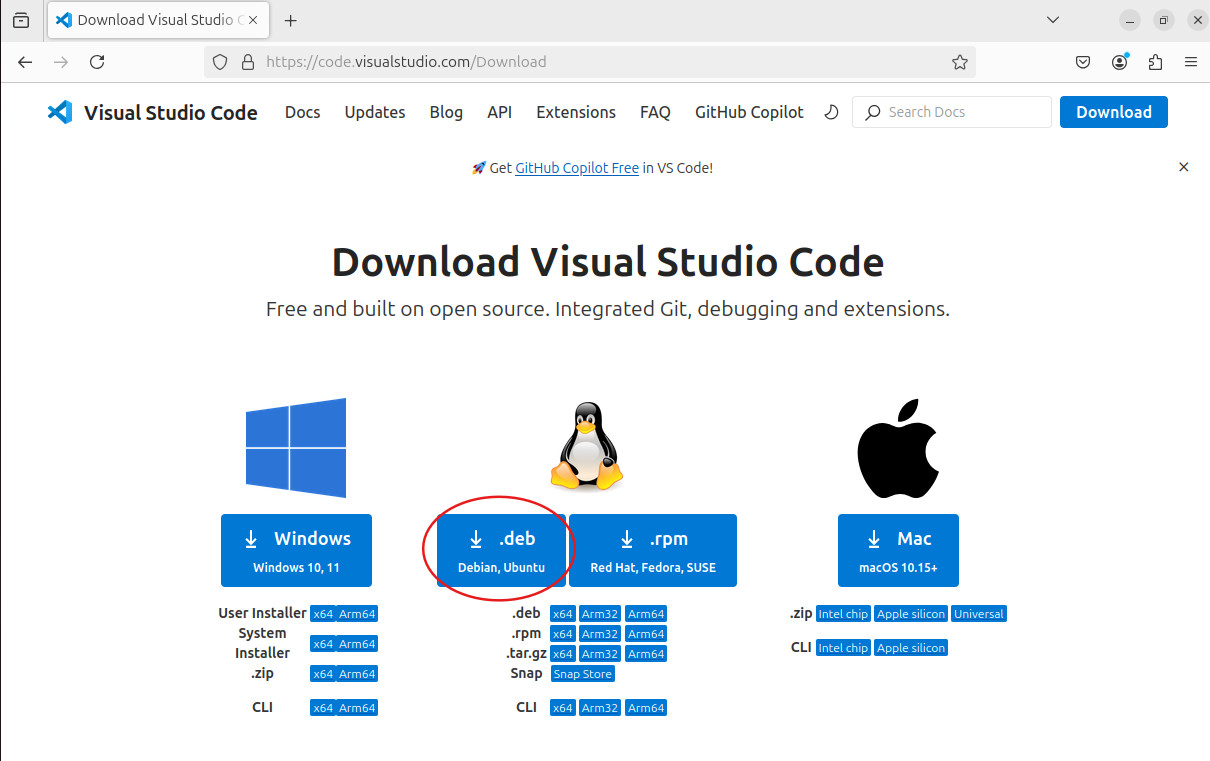The image size is (1210, 761).
Task: Focus the Search Docs input field
Action: (952, 112)
